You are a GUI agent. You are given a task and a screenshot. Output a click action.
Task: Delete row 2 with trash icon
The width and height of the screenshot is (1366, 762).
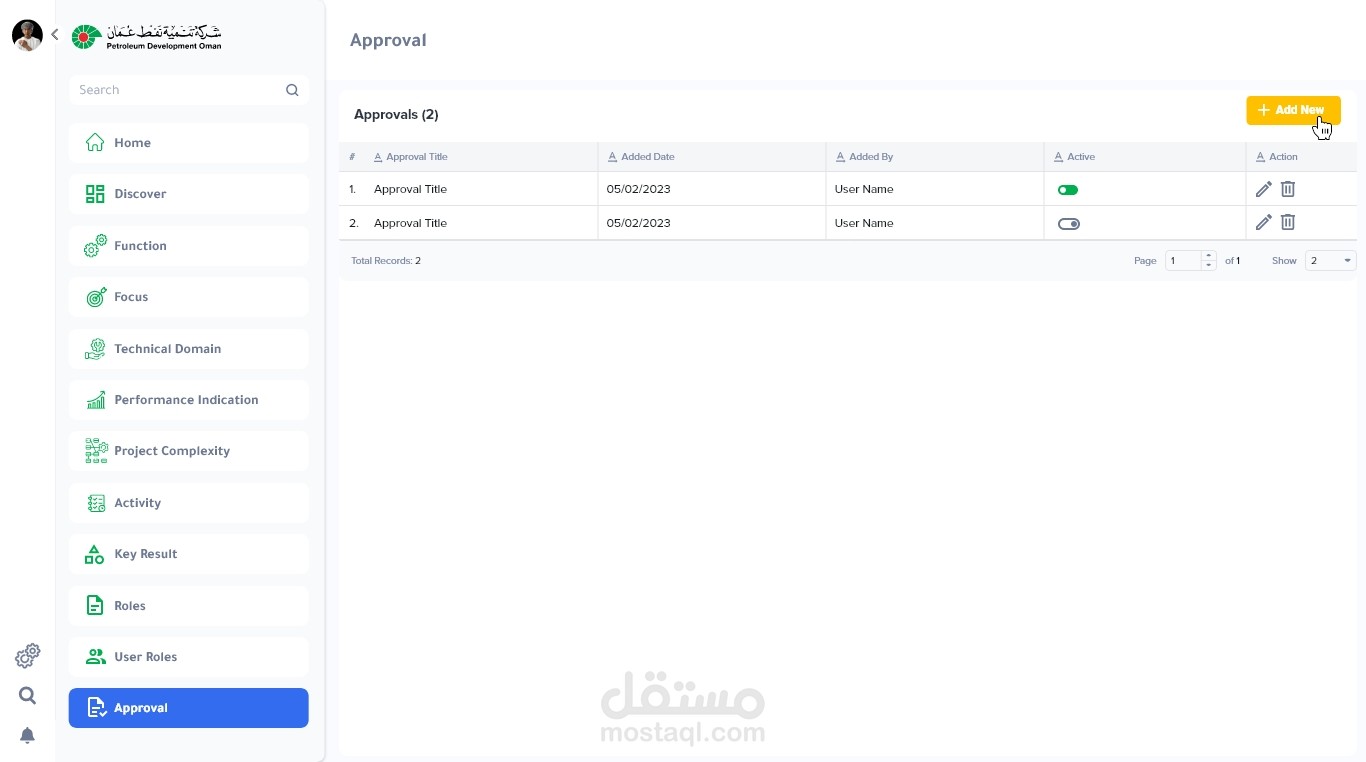coord(1288,222)
